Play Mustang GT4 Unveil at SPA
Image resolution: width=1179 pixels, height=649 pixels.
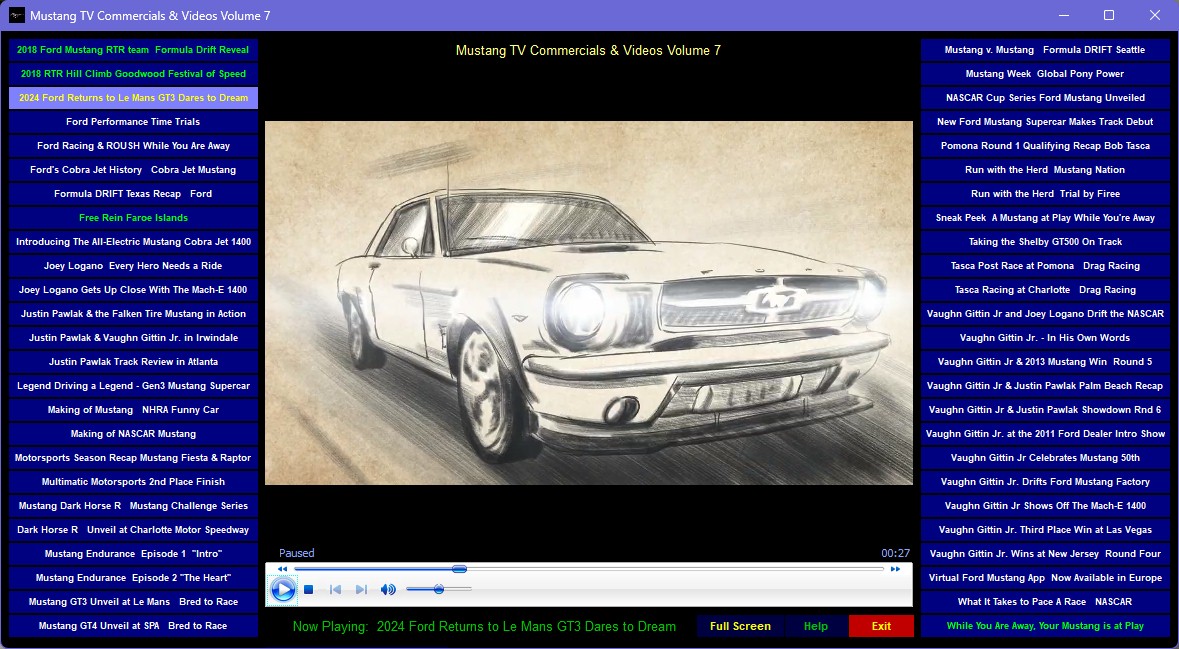tap(133, 626)
